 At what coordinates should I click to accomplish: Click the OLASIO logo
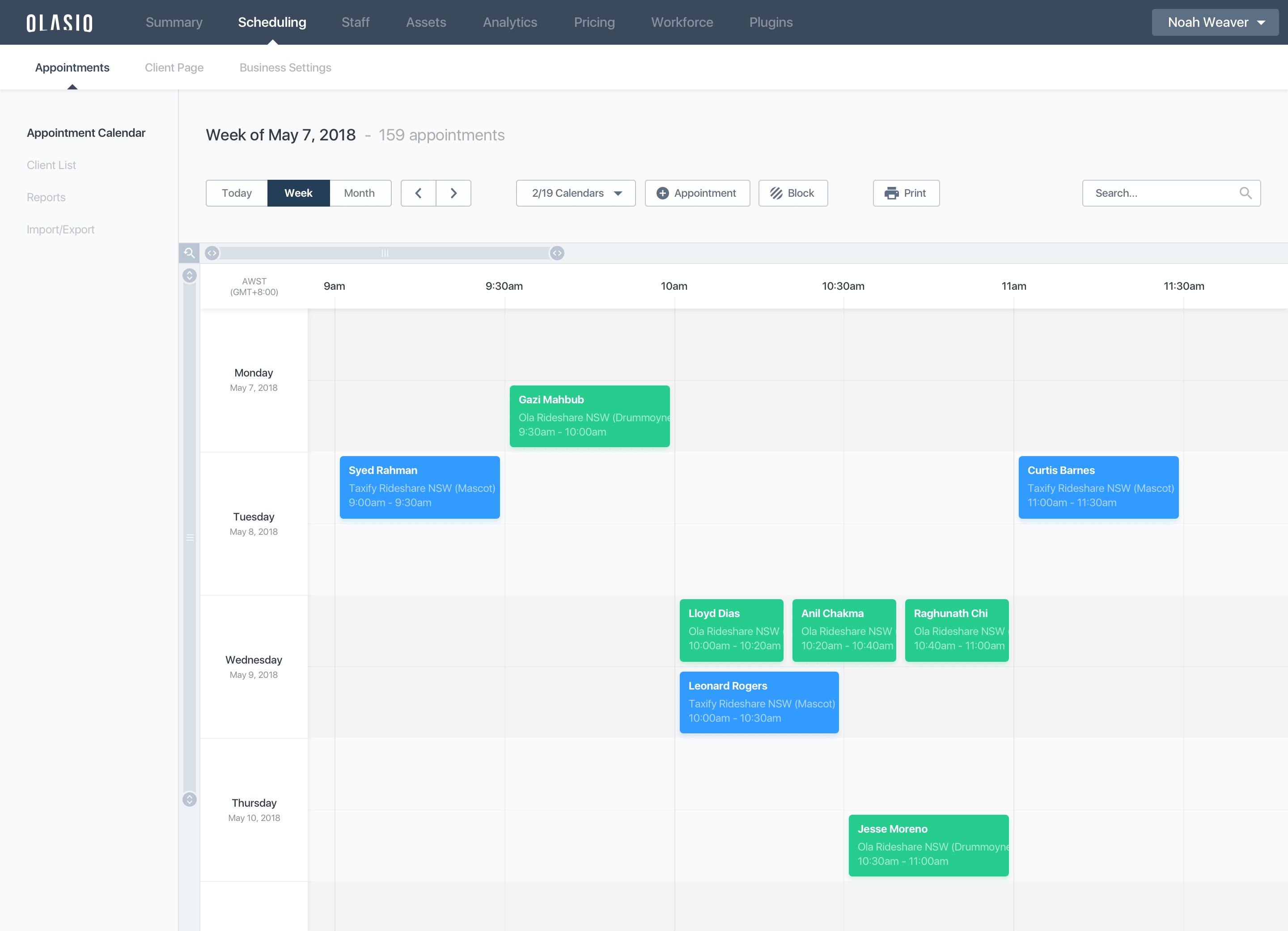coord(59,22)
